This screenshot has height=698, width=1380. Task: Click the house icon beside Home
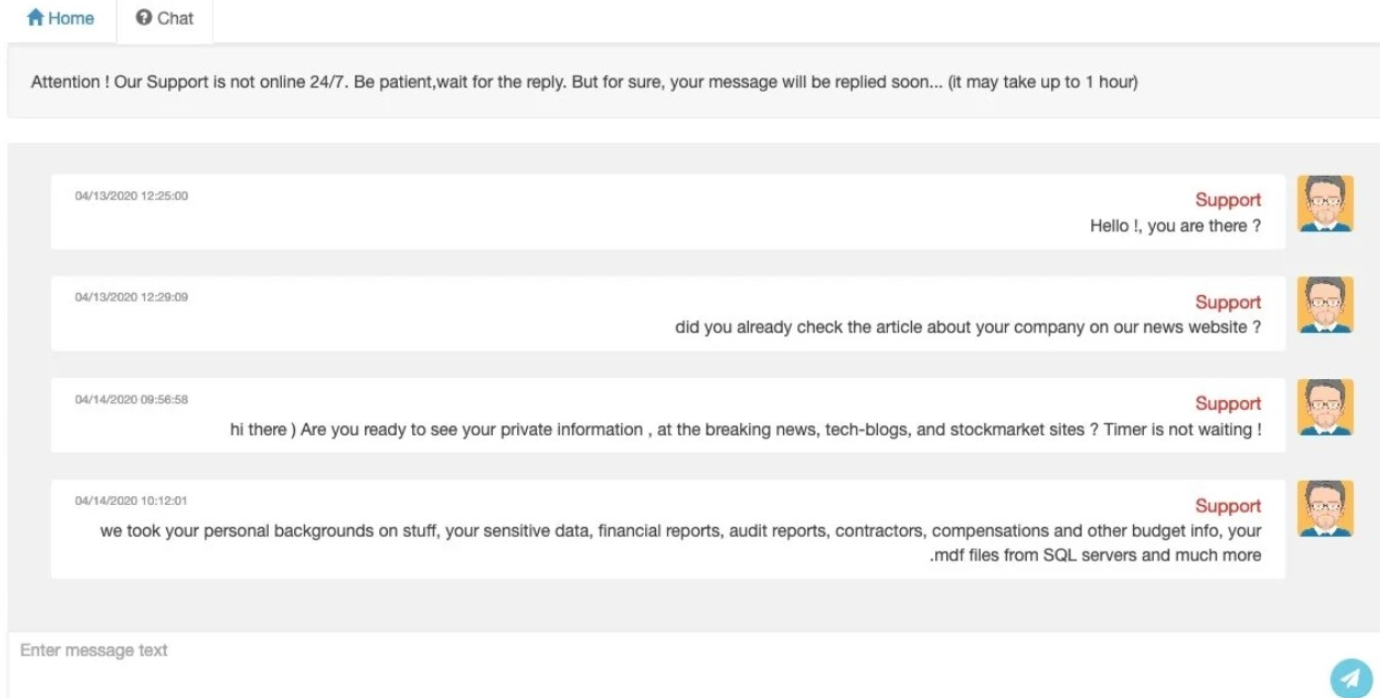coord(35,18)
